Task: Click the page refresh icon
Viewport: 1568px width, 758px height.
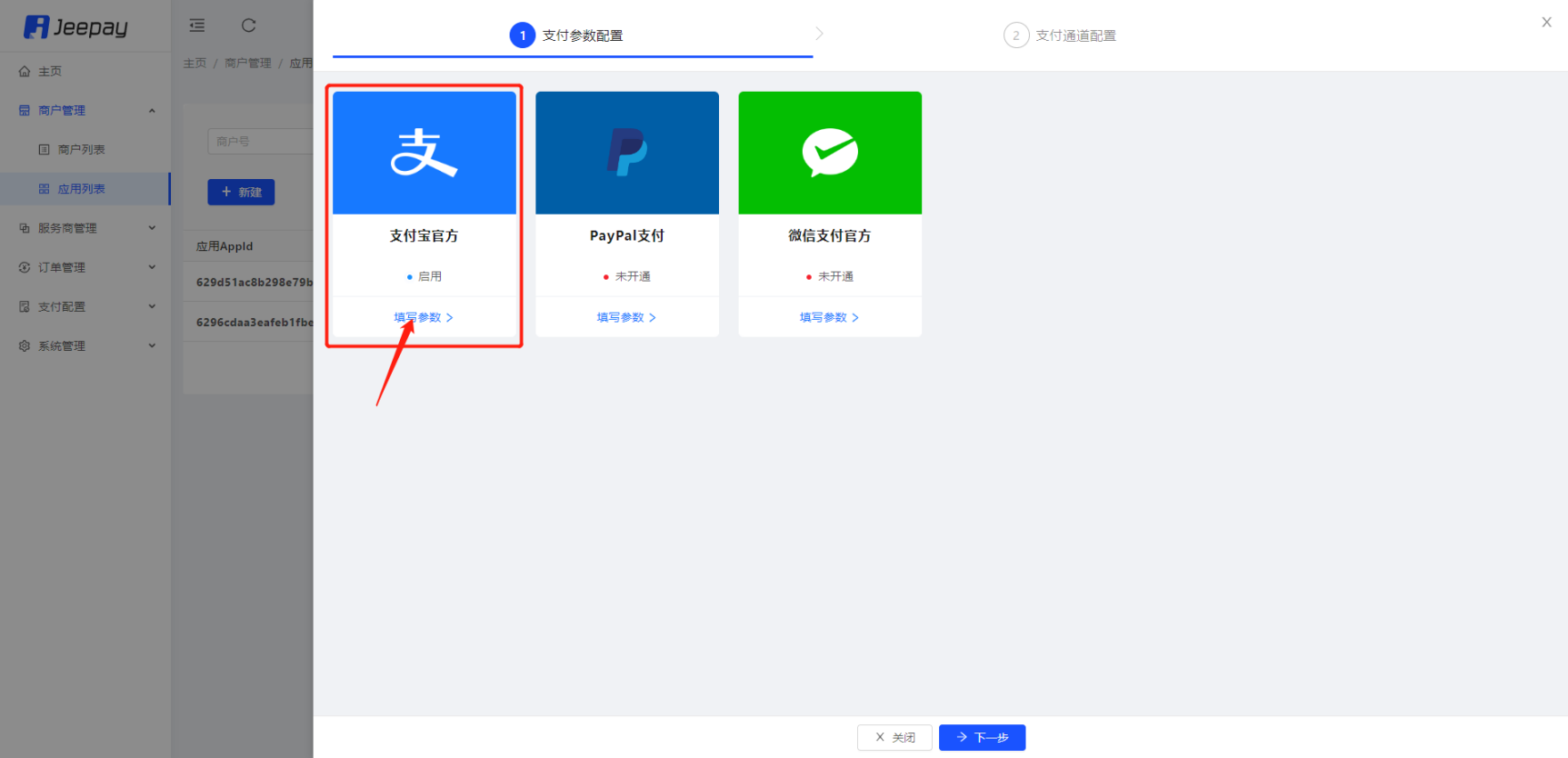Action: pos(248,25)
